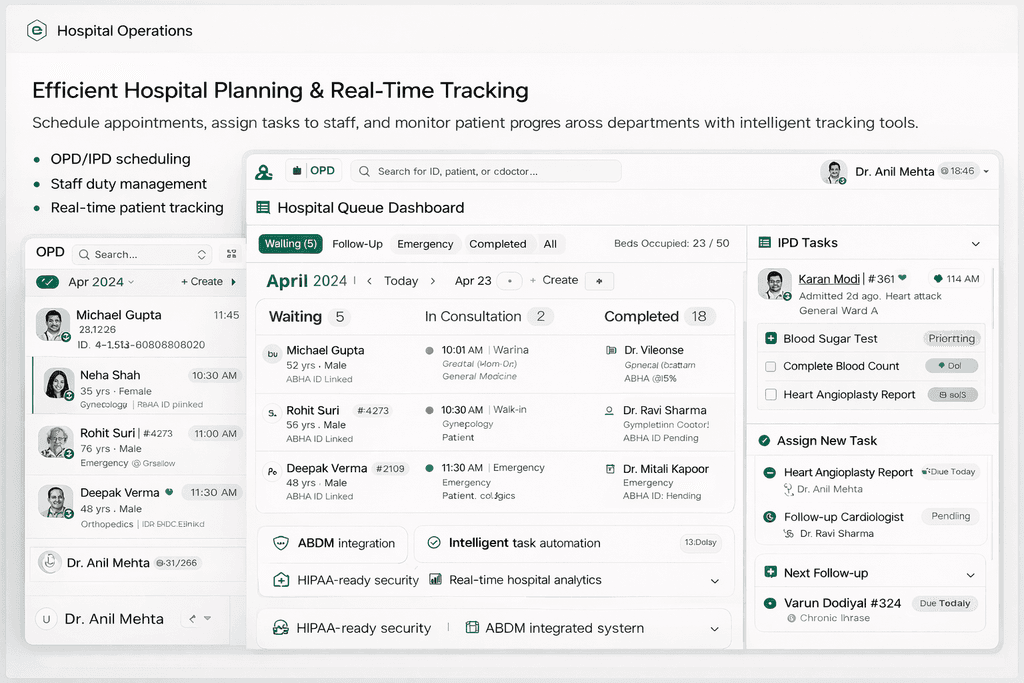This screenshot has height=683, width=1024.
Task: Click the grid view icon in OPD sidebar
Action: point(232,255)
